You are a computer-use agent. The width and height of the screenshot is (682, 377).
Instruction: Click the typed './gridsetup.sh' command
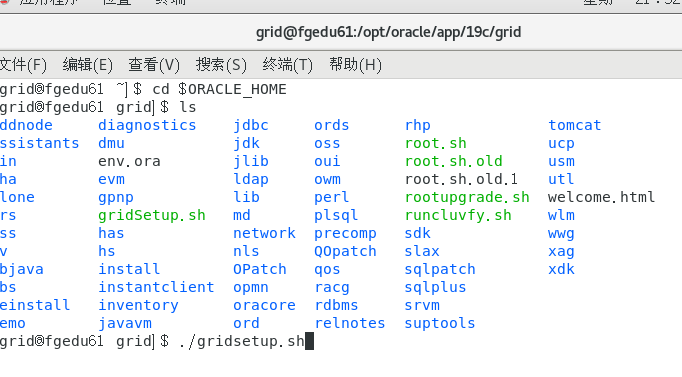click(x=242, y=342)
